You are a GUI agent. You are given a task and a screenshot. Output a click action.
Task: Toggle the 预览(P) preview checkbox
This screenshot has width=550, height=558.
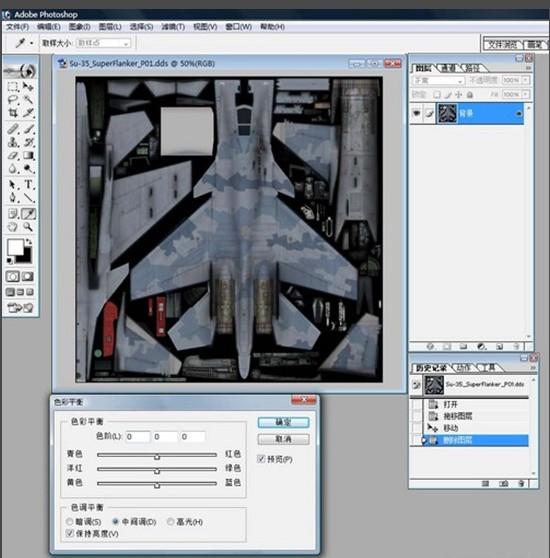tap(261, 459)
